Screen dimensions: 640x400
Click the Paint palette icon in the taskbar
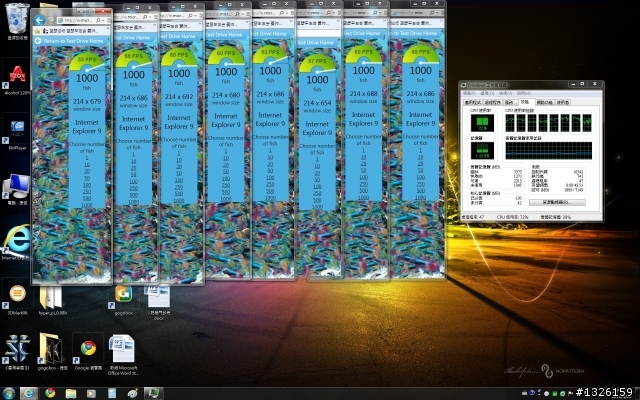coord(133,393)
